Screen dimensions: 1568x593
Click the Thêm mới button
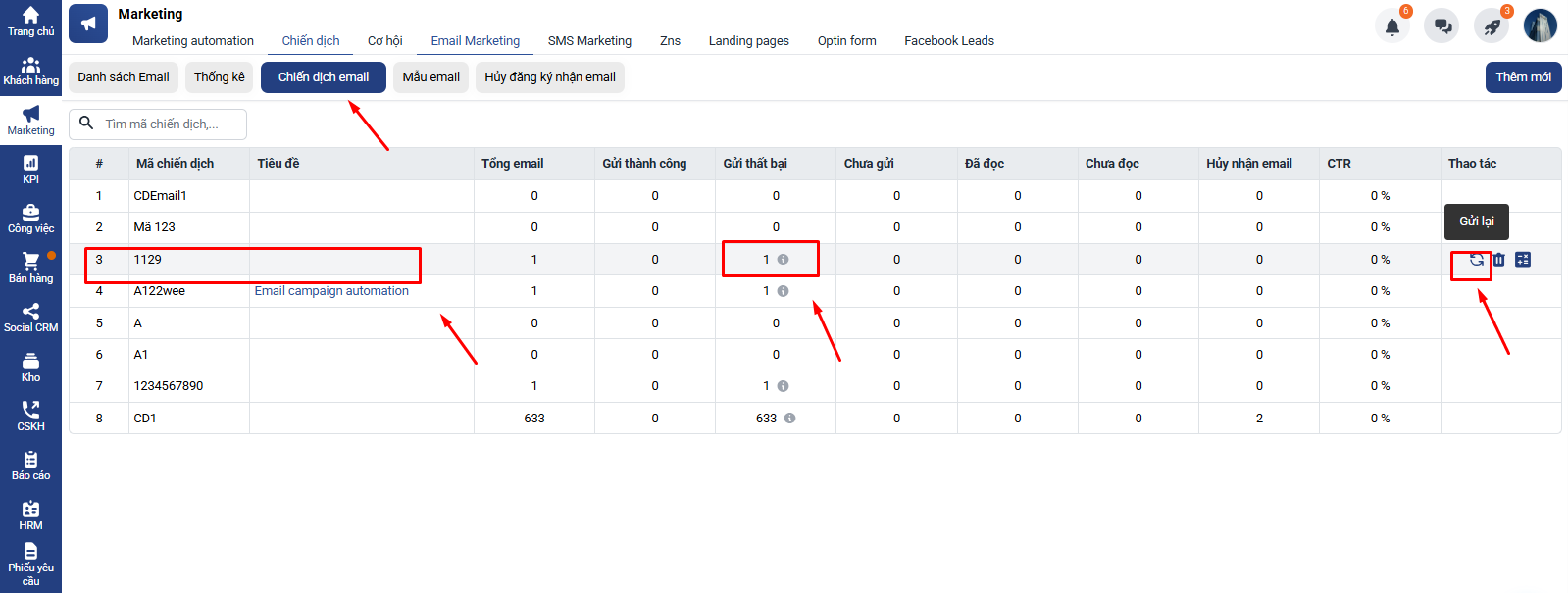tap(1523, 77)
